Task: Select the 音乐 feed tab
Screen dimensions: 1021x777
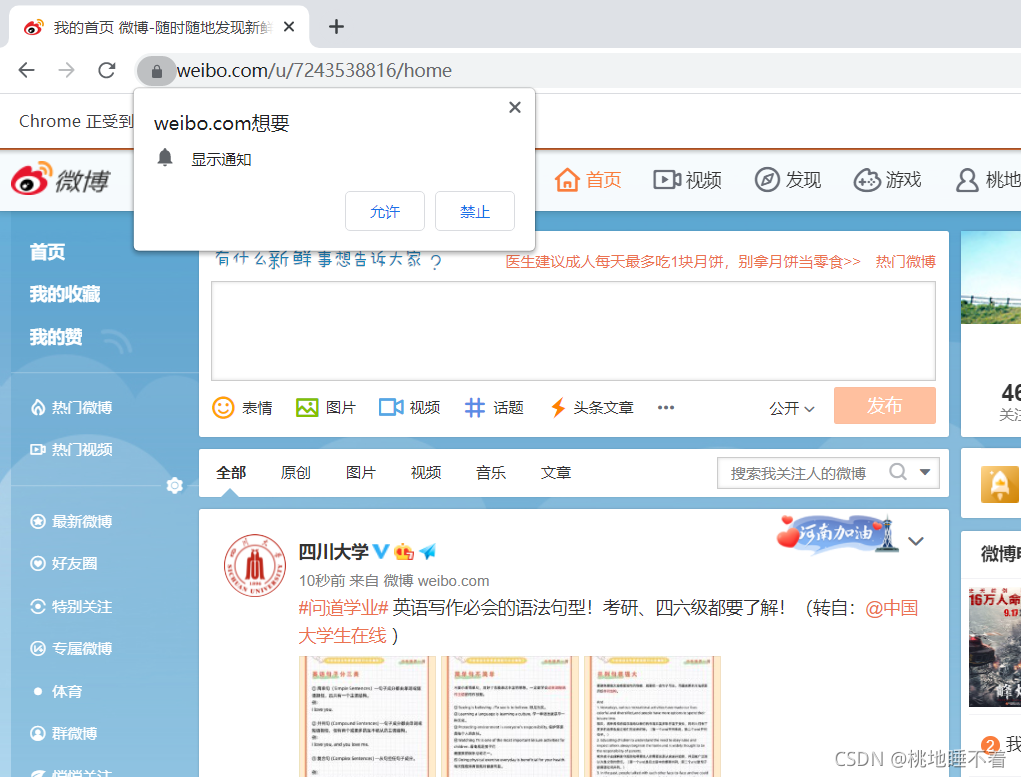Action: [x=491, y=473]
